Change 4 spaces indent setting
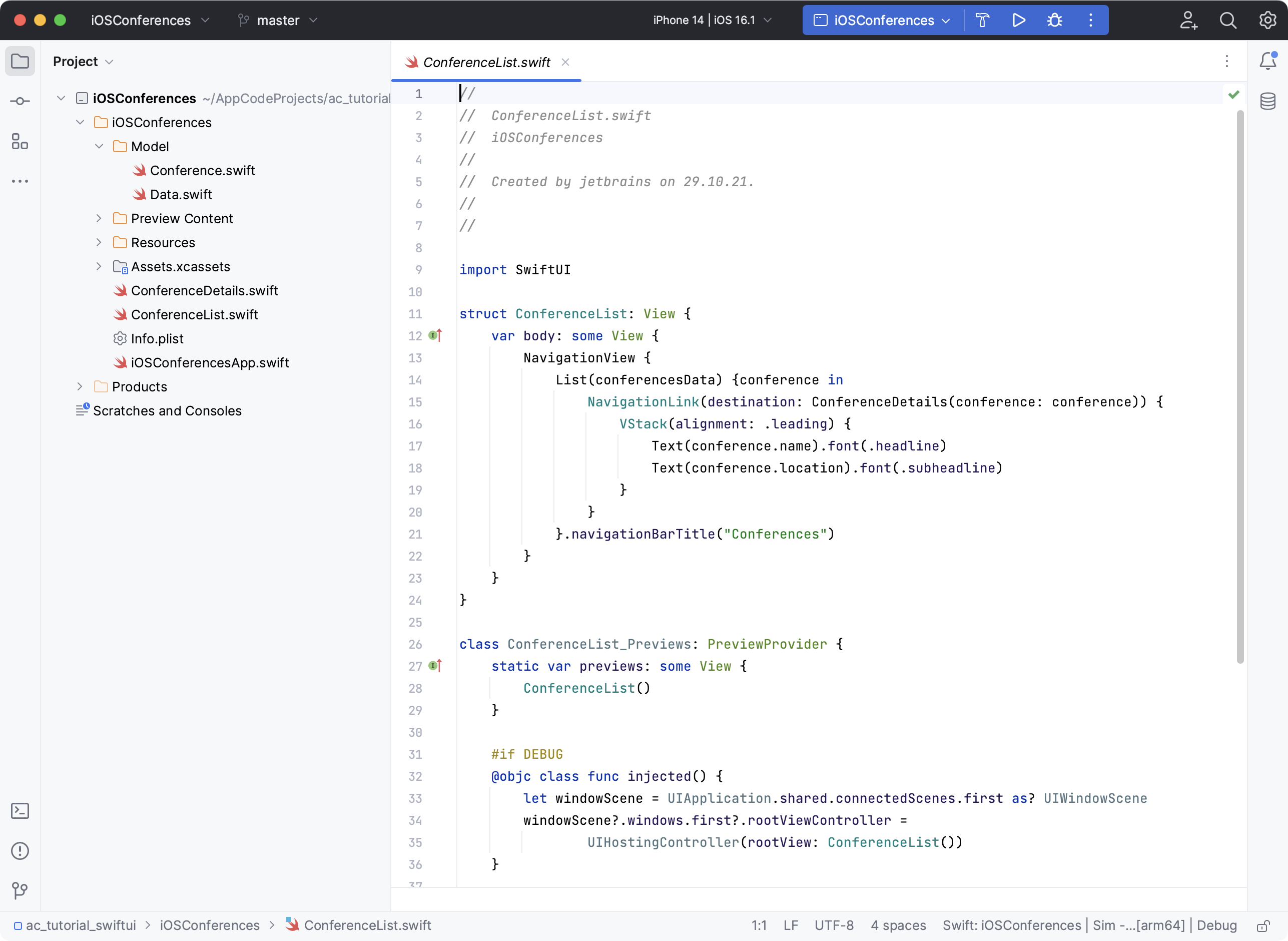This screenshot has width=1288, height=941. (x=899, y=925)
